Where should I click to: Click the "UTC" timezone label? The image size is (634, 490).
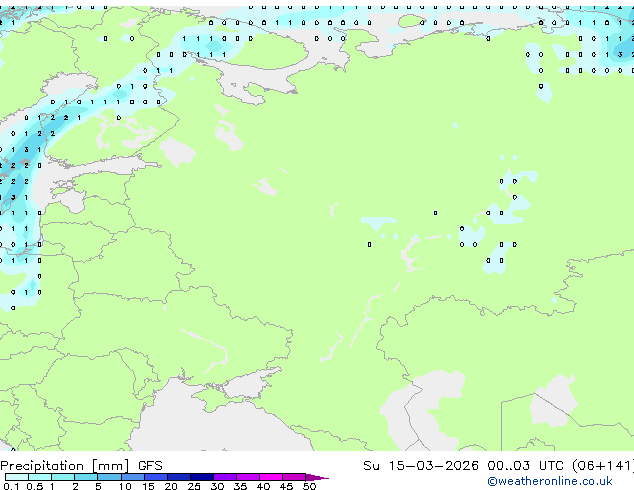coord(551,466)
